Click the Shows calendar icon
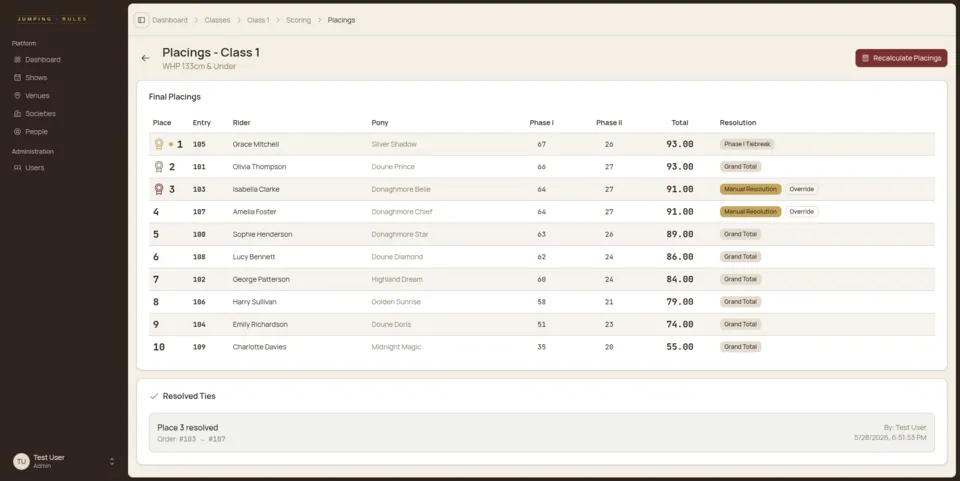This screenshot has width=960, height=481. 17,78
